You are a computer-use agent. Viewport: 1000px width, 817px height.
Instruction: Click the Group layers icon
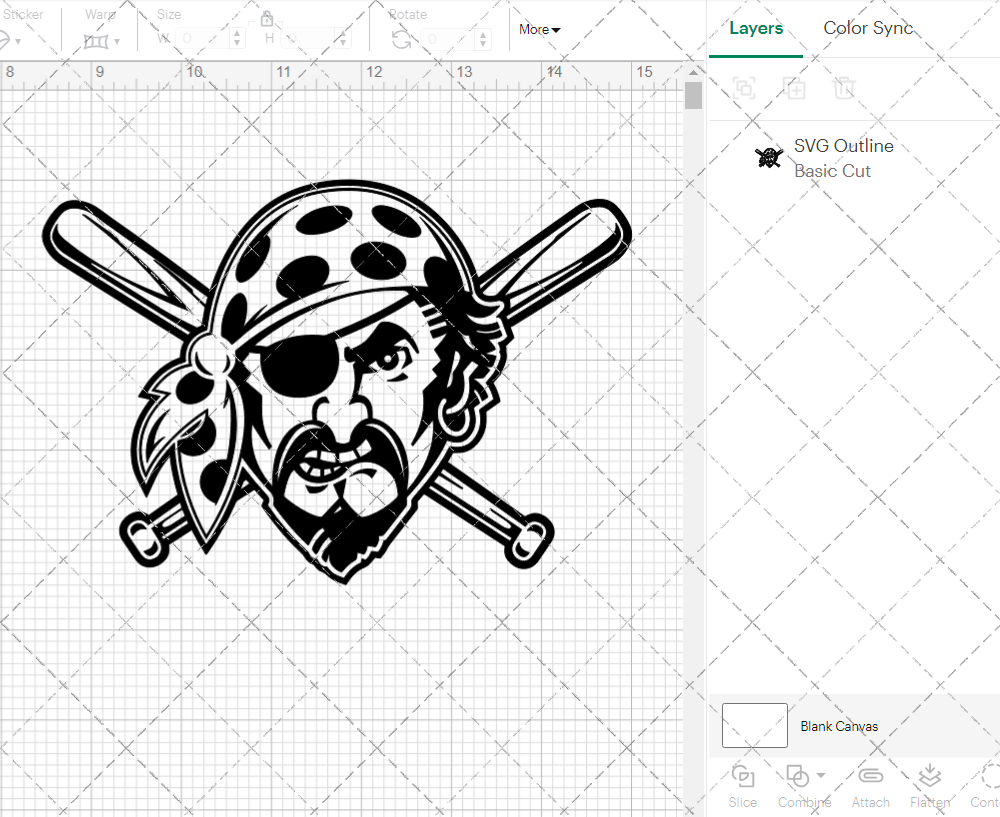tap(743, 89)
